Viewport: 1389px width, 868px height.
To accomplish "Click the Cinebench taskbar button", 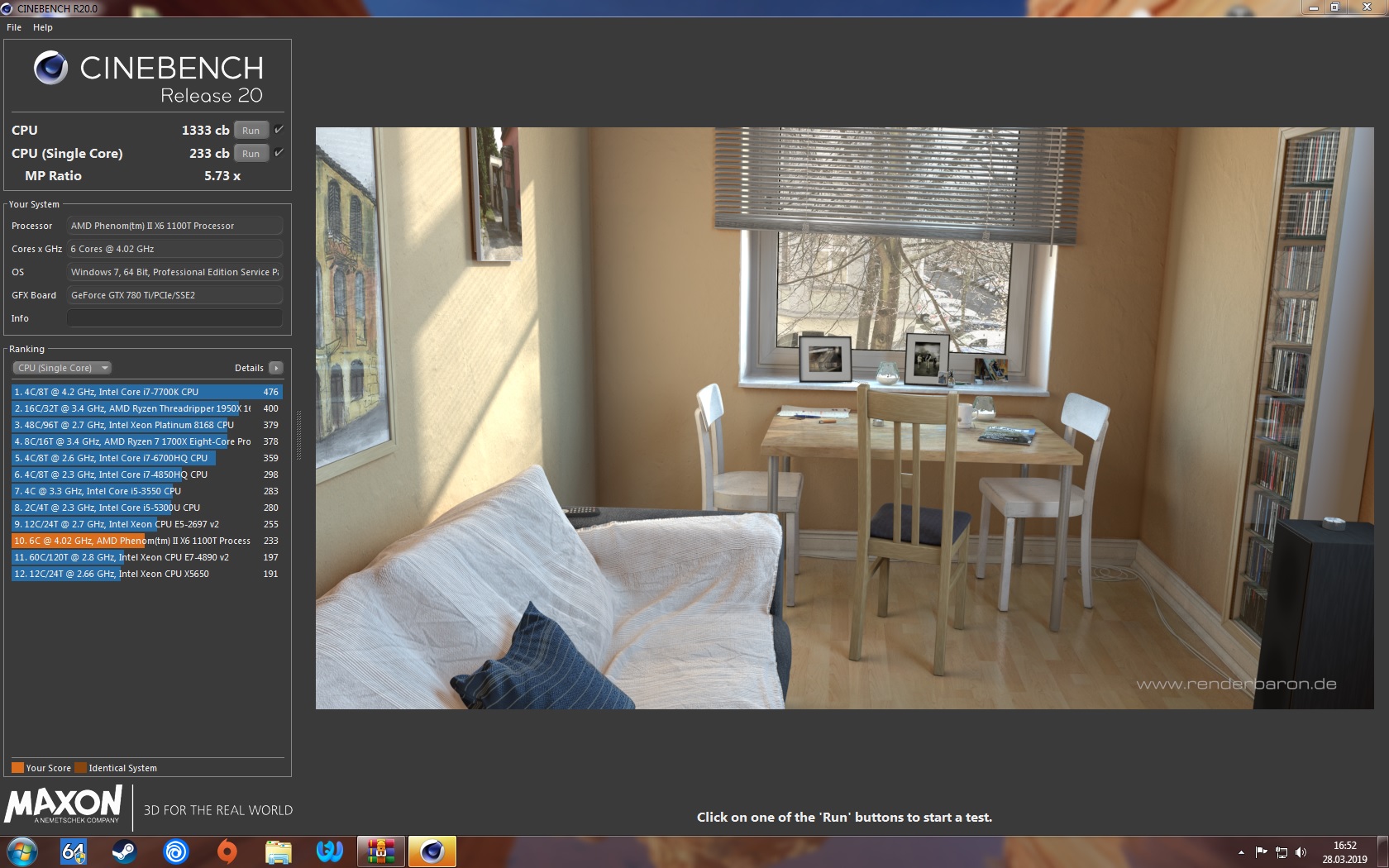I will [432, 851].
